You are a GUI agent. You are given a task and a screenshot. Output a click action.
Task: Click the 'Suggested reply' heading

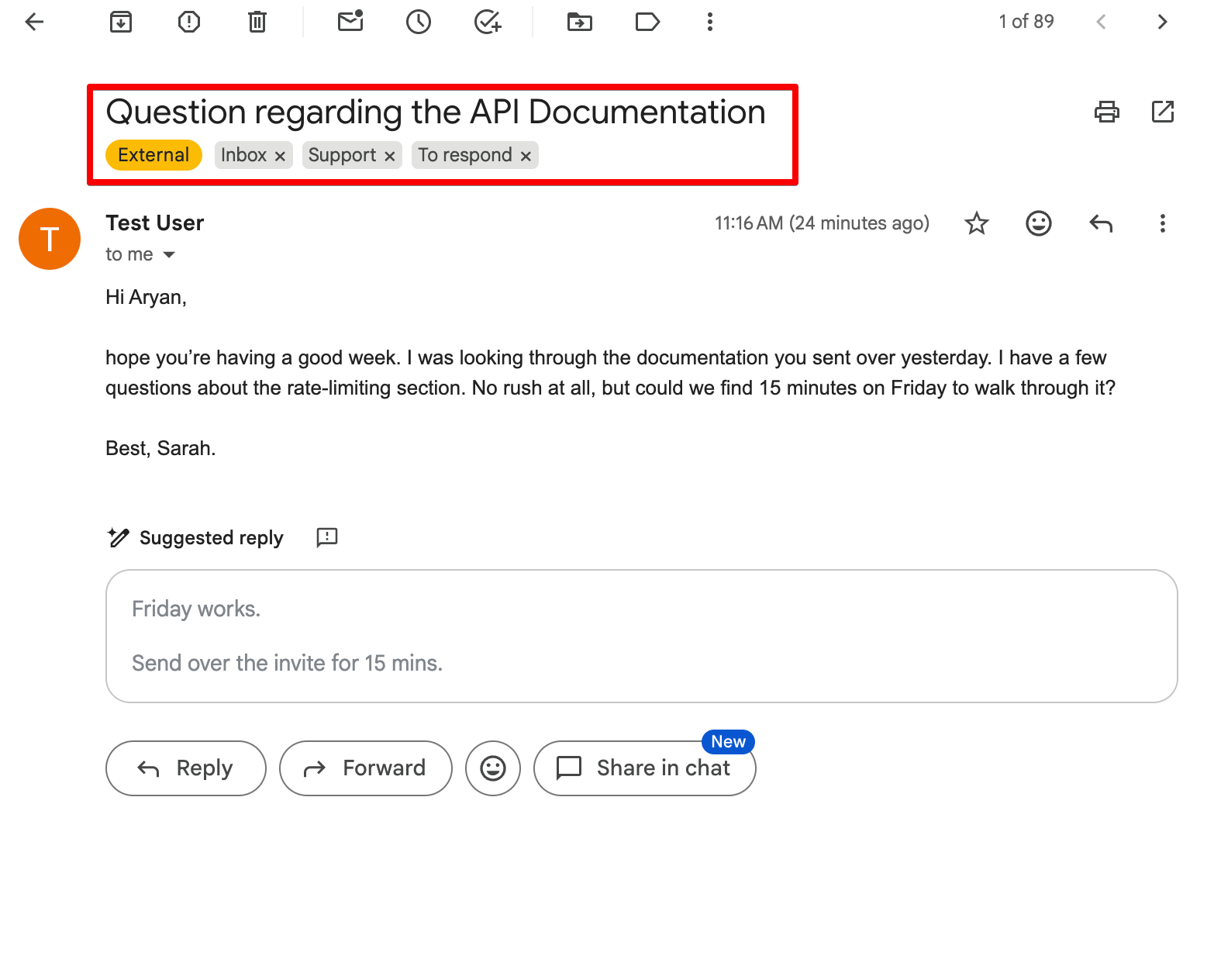point(212,538)
